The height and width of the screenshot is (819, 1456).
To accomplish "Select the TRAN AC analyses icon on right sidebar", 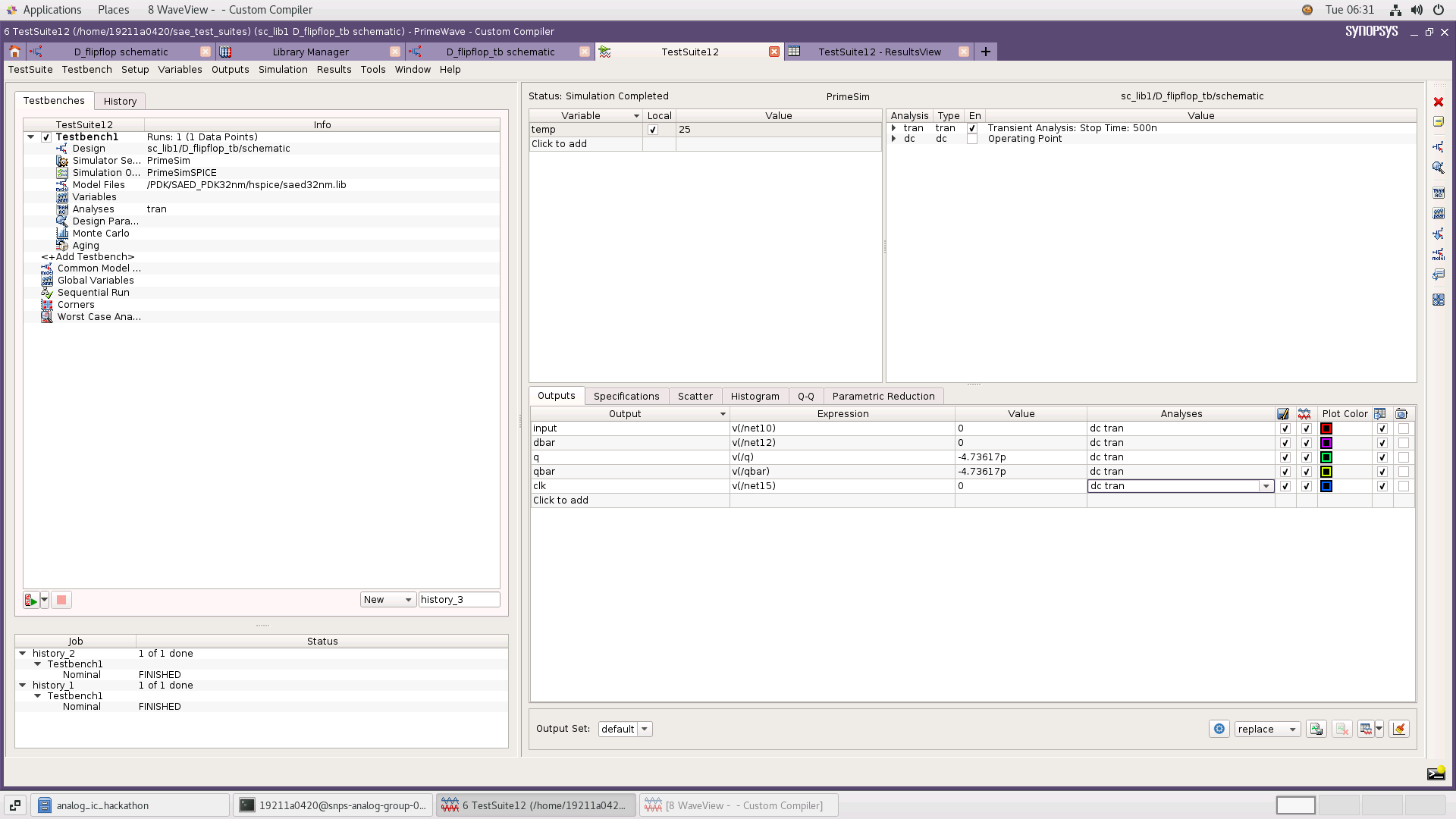I will tap(1439, 192).
